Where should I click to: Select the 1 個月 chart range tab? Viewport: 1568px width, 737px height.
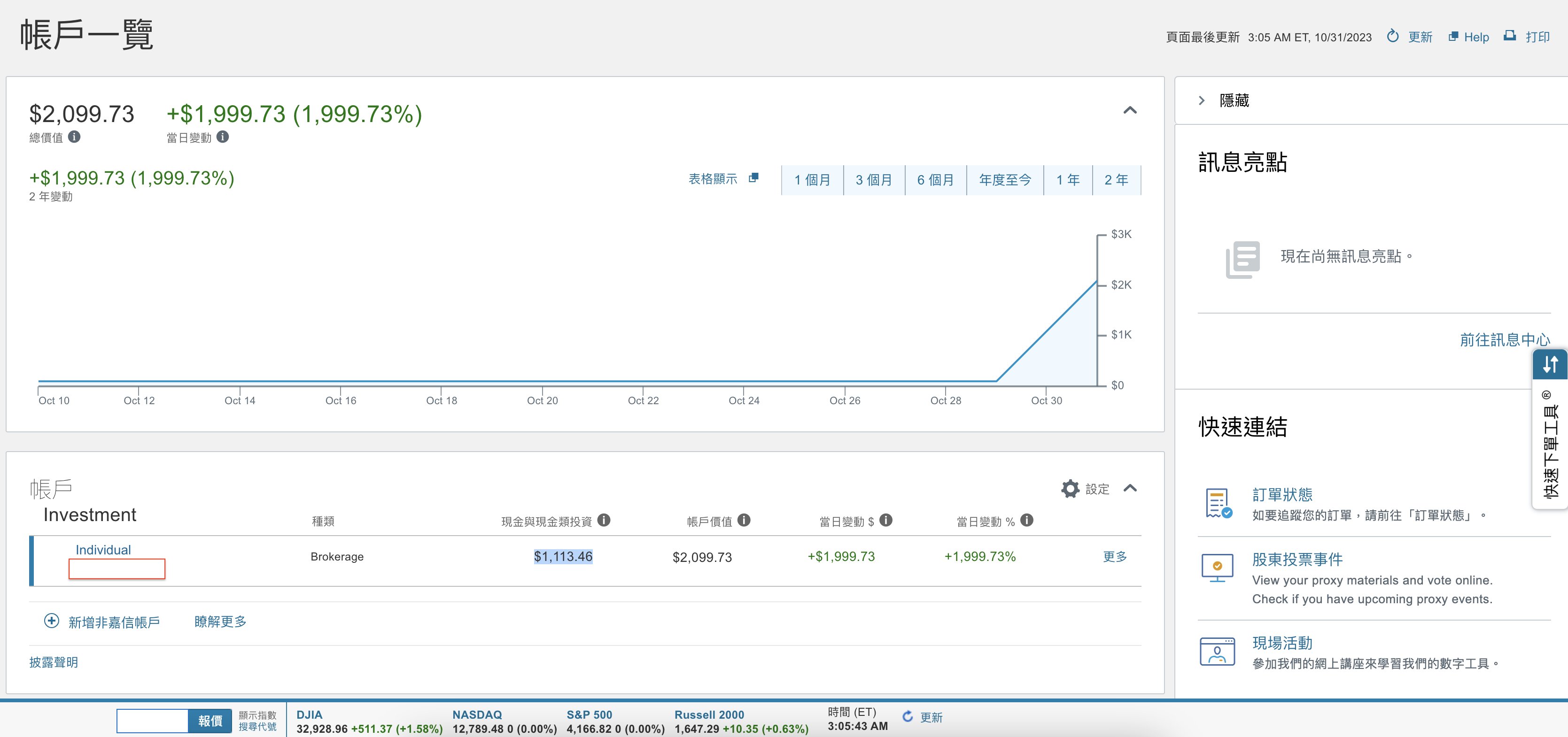[812, 180]
